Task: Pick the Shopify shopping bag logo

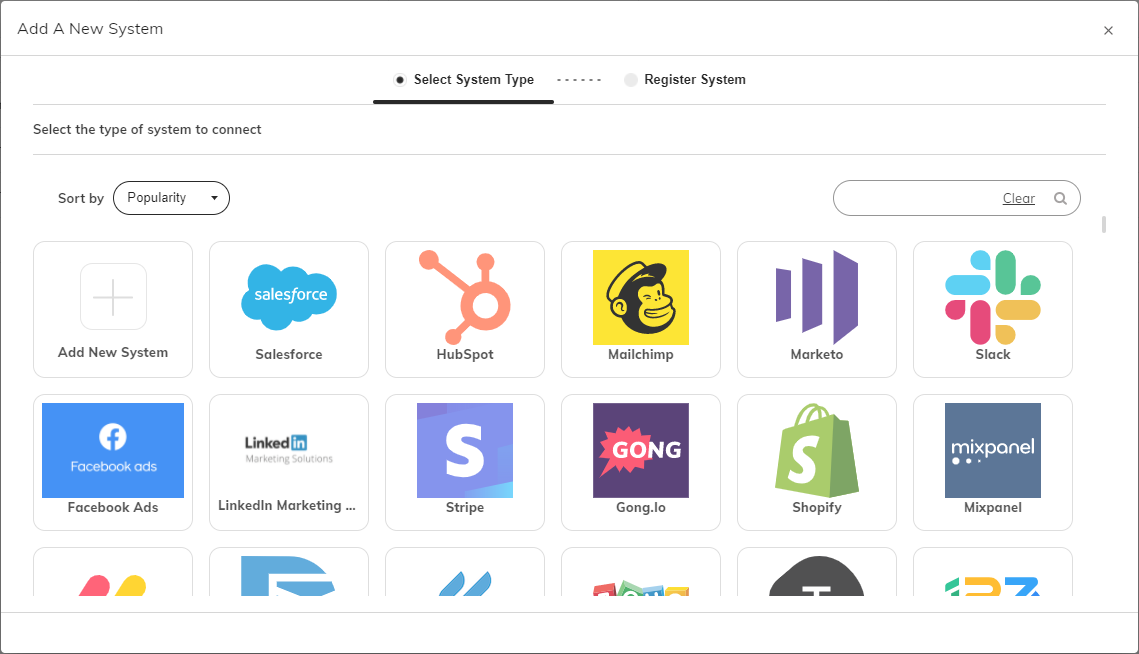Action: 816,451
